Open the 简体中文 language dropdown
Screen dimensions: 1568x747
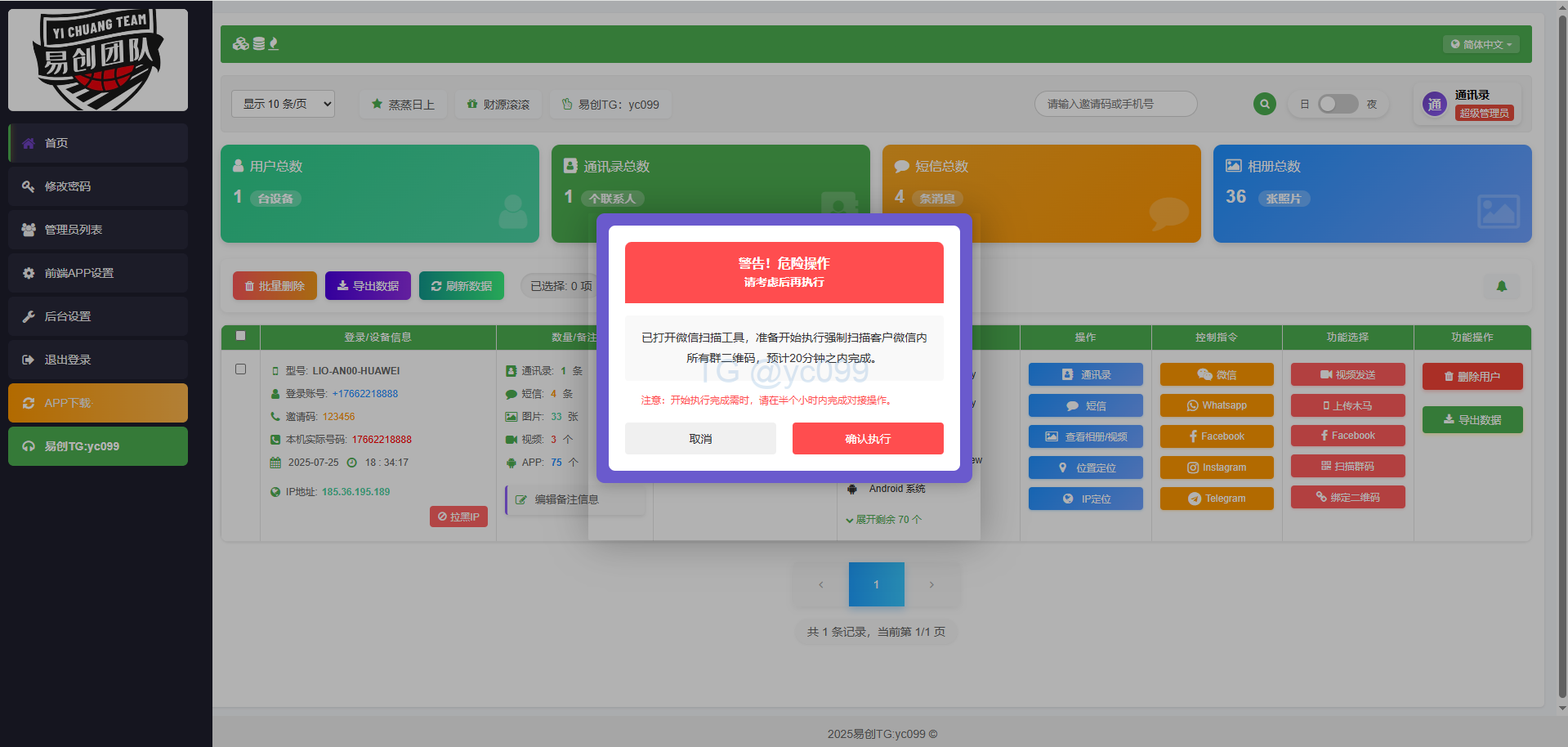tap(1481, 44)
